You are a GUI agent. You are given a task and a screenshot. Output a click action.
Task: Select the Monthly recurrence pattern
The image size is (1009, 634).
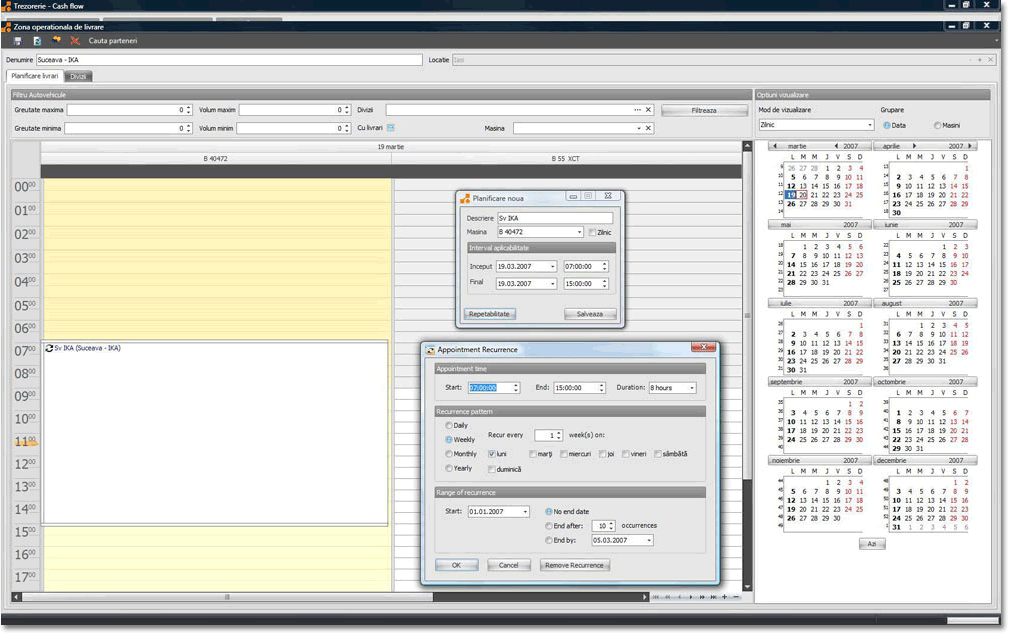click(x=449, y=454)
